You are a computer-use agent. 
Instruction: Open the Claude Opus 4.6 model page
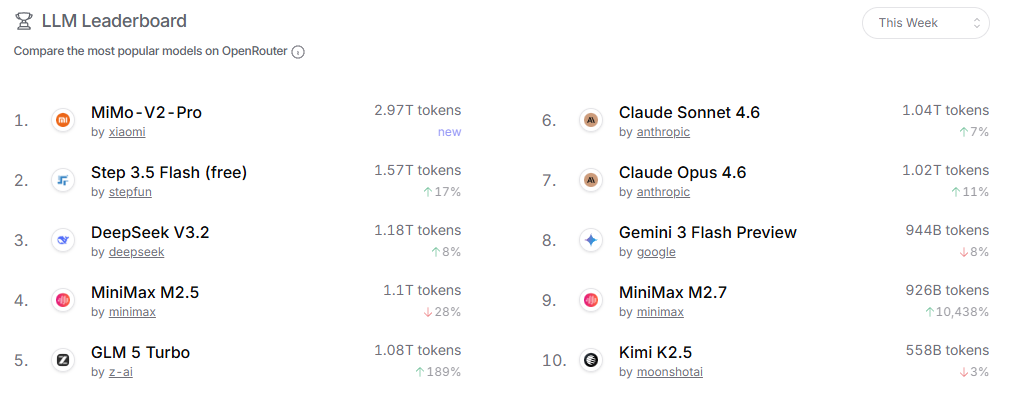tap(682, 173)
